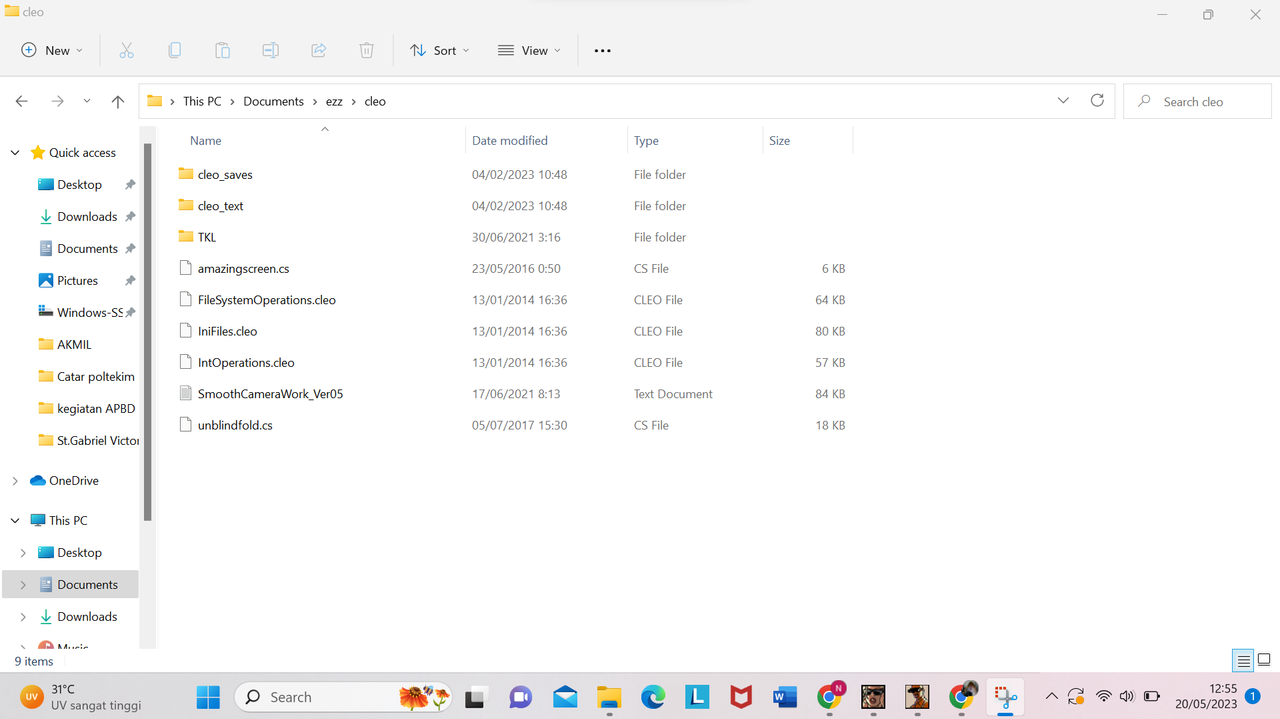This screenshot has width=1280, height=719.
Task: Select IniFiles.cleo file
Action: point(227,331)
